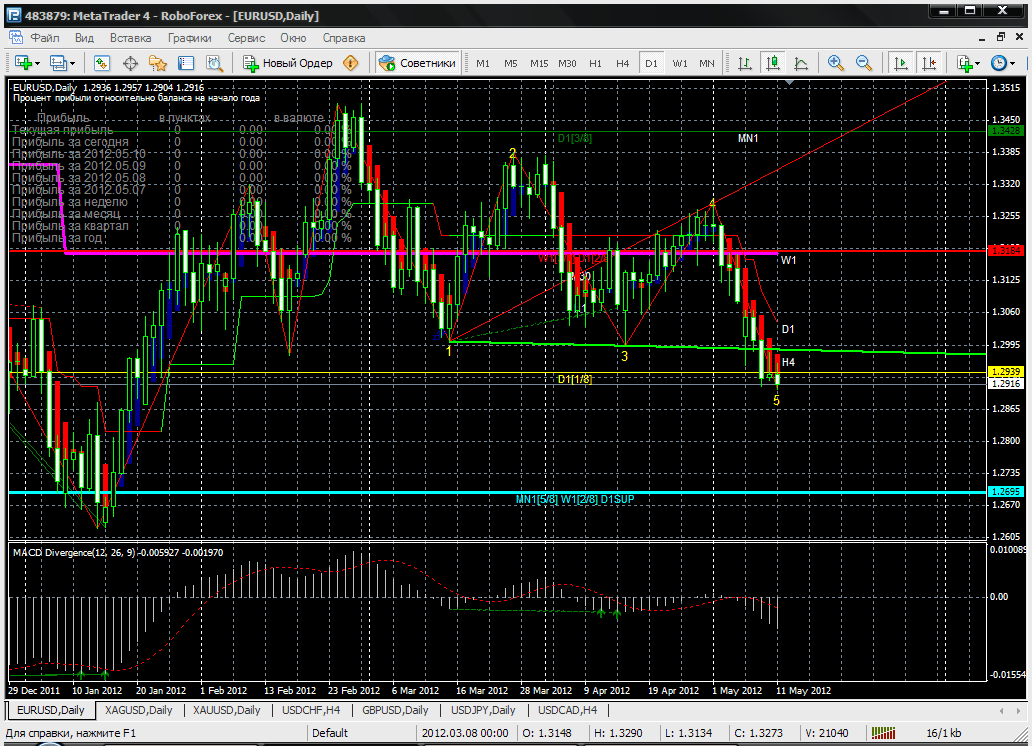
Task: Toggle the Советники auto-trading button
Action: pos(418,63)
